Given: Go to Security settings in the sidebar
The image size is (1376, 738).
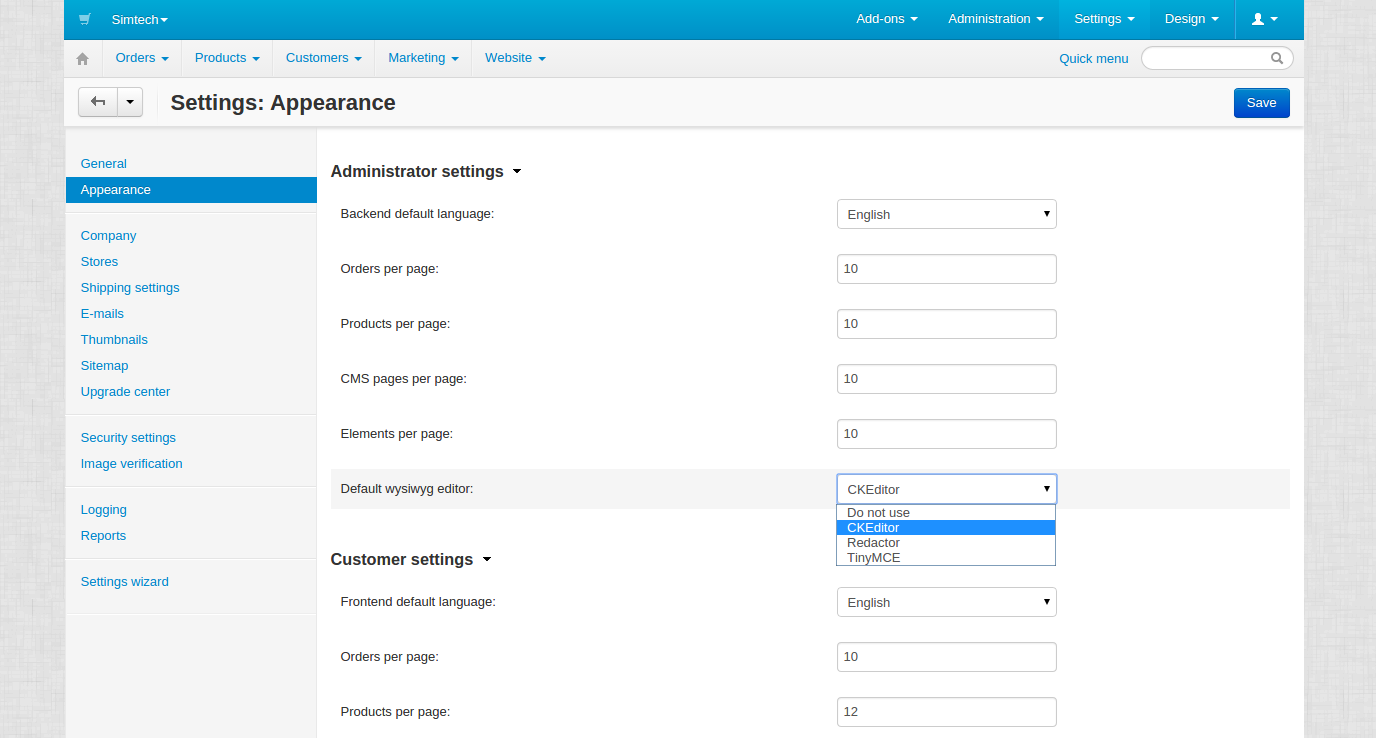Looking at the screenshot, I should [128, 438].
